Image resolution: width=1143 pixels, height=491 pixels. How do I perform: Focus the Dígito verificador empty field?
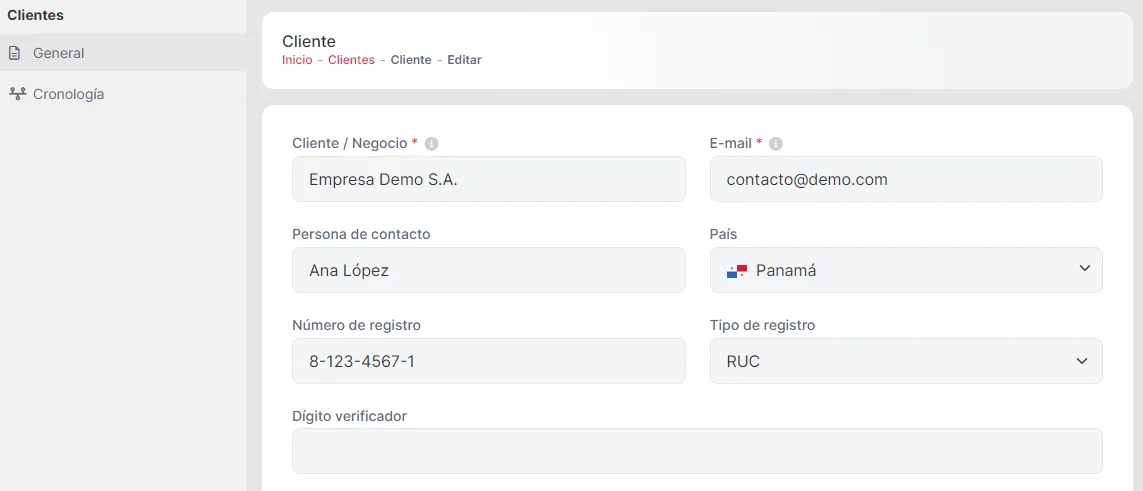697,451
